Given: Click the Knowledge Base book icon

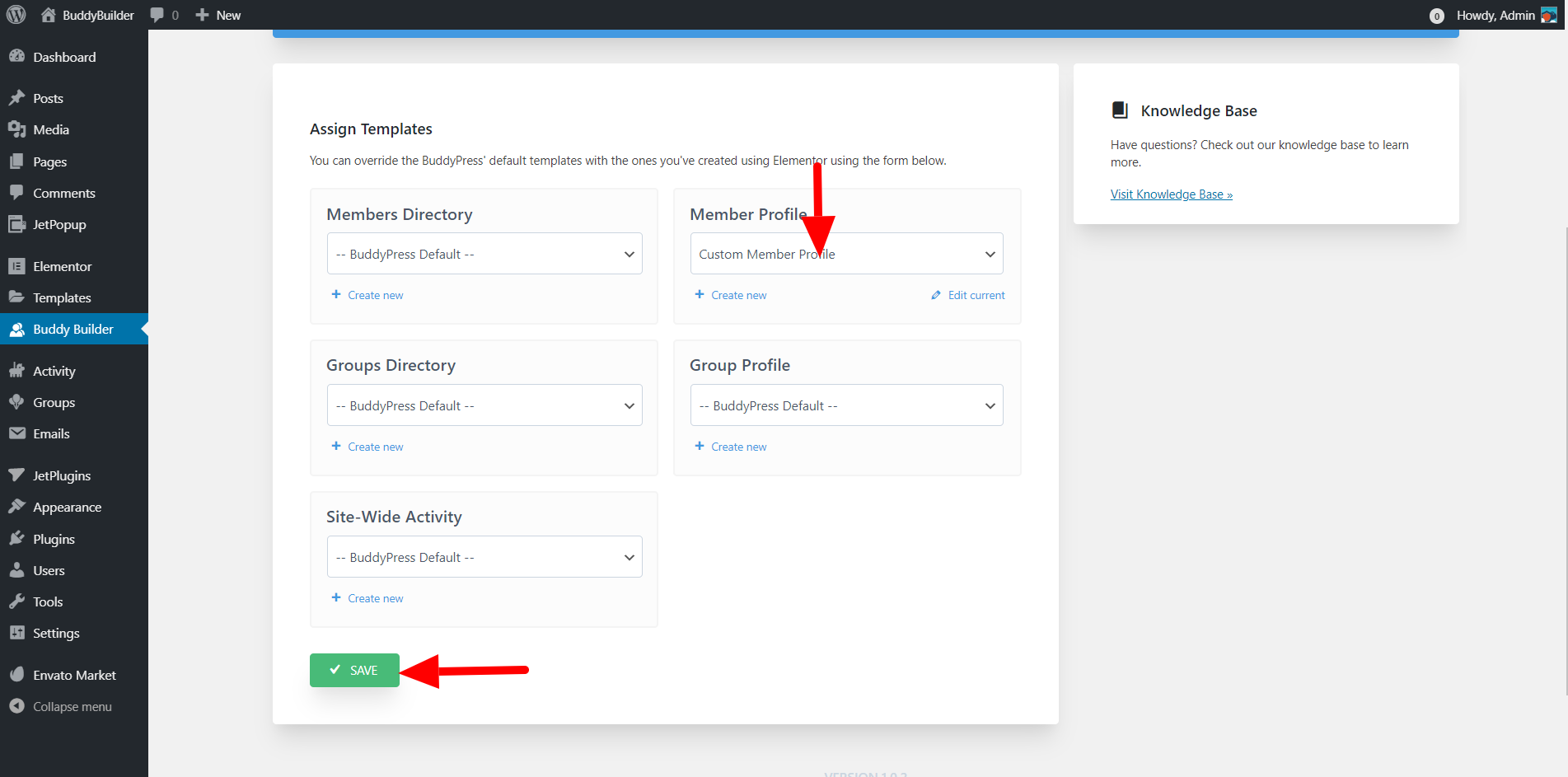Looking at the screenshot, I should coord(1120,110).
